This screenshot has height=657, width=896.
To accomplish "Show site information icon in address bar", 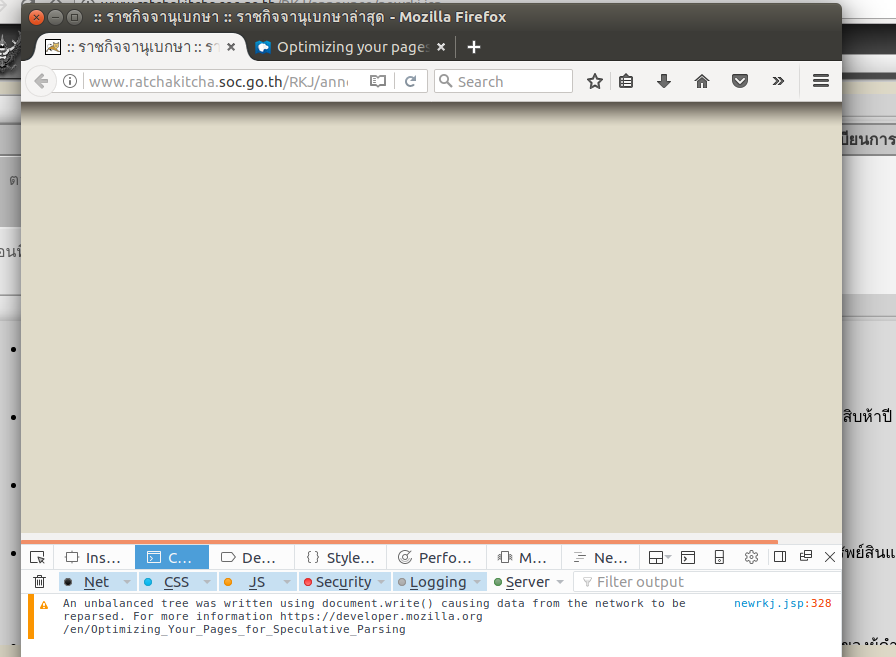I will coord(70,81).
